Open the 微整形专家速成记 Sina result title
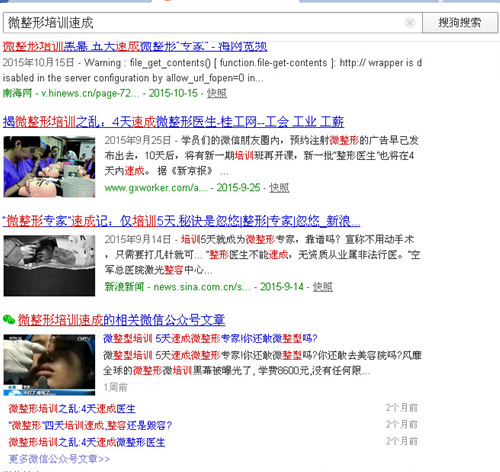500x472 pixels. (x=181, y=221)
